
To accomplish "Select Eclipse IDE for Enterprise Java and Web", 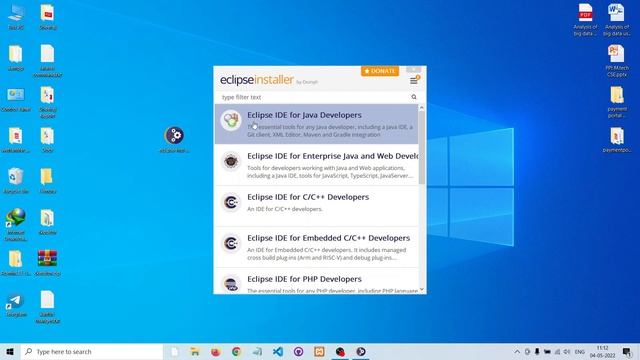I will tap(316, 165).
